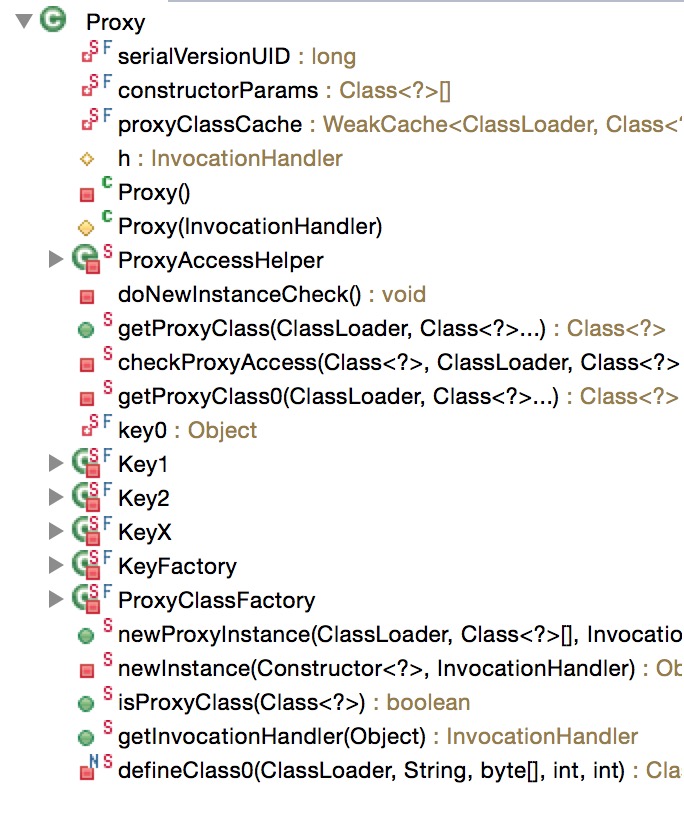Select the key0 : Object field
Viewport: 684px width, 818px height.
187,431
